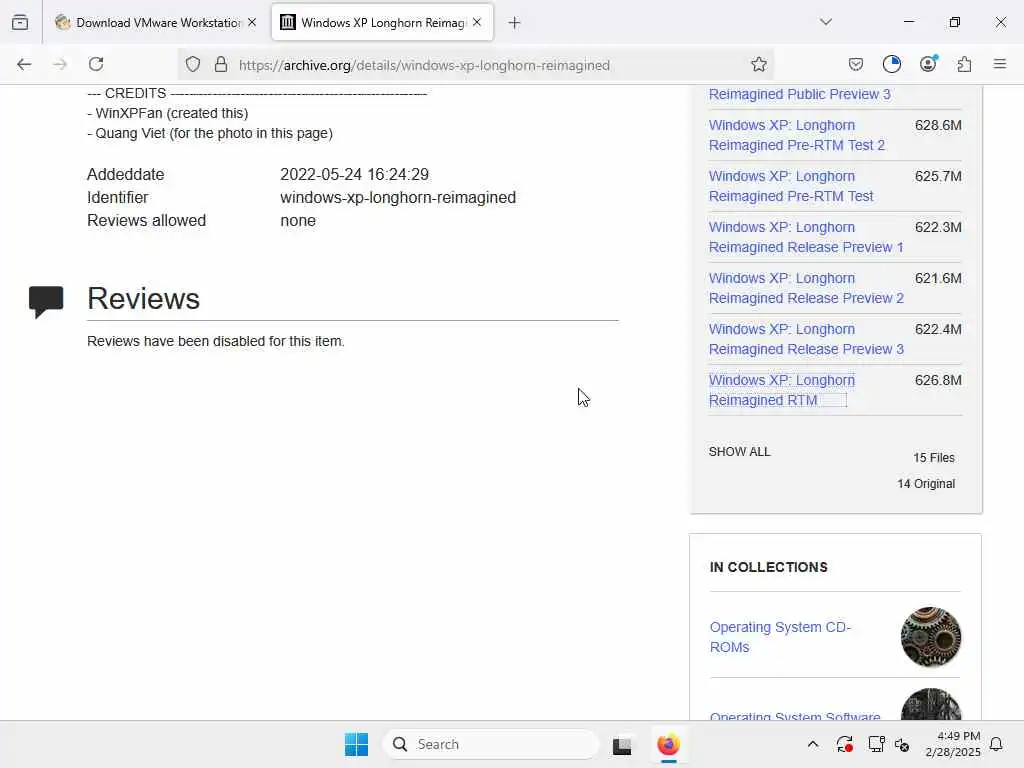Open the Task View taskbar icon

(x=622, y=745)
